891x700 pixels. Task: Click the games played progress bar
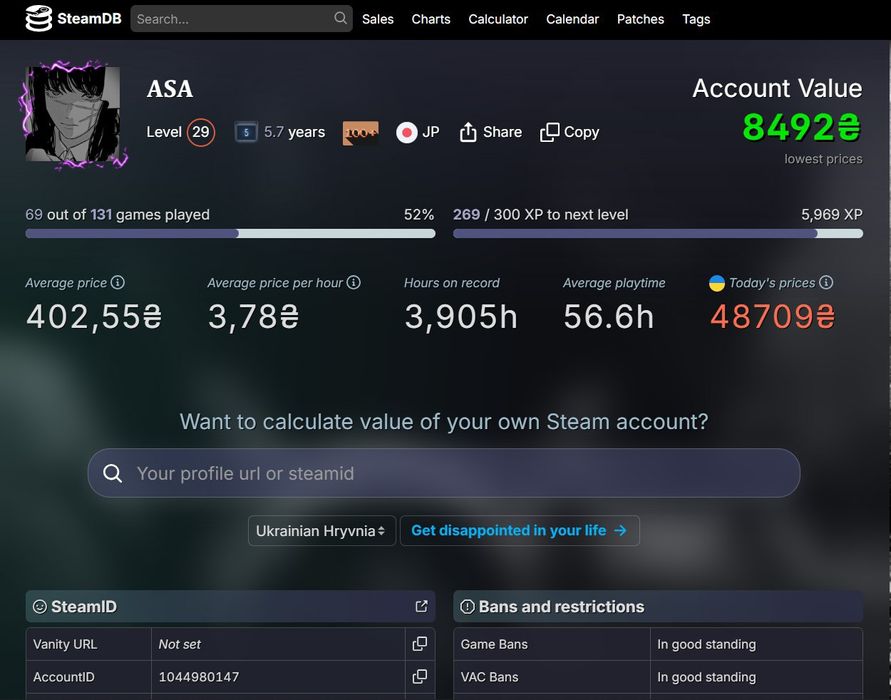click(x=230, y=234)
